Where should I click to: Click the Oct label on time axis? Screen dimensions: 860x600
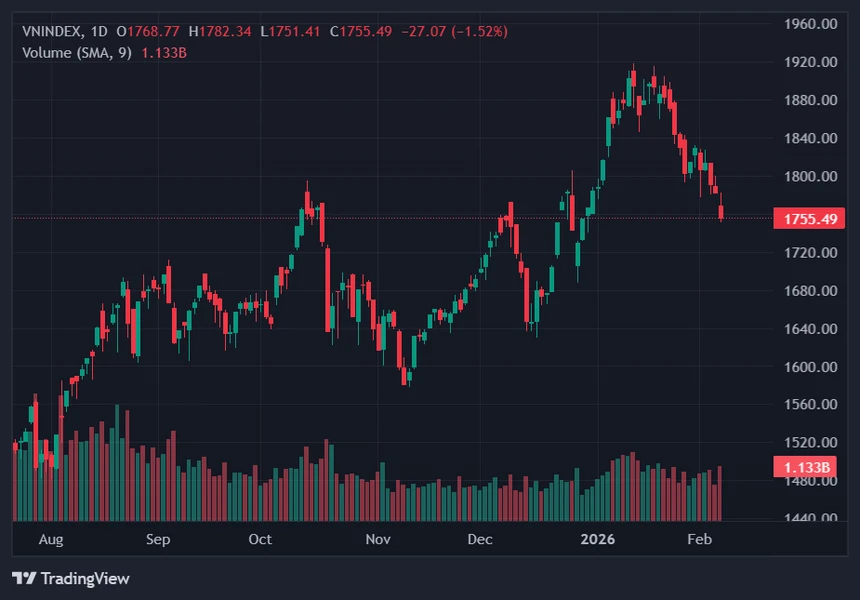tap(260, 540)
